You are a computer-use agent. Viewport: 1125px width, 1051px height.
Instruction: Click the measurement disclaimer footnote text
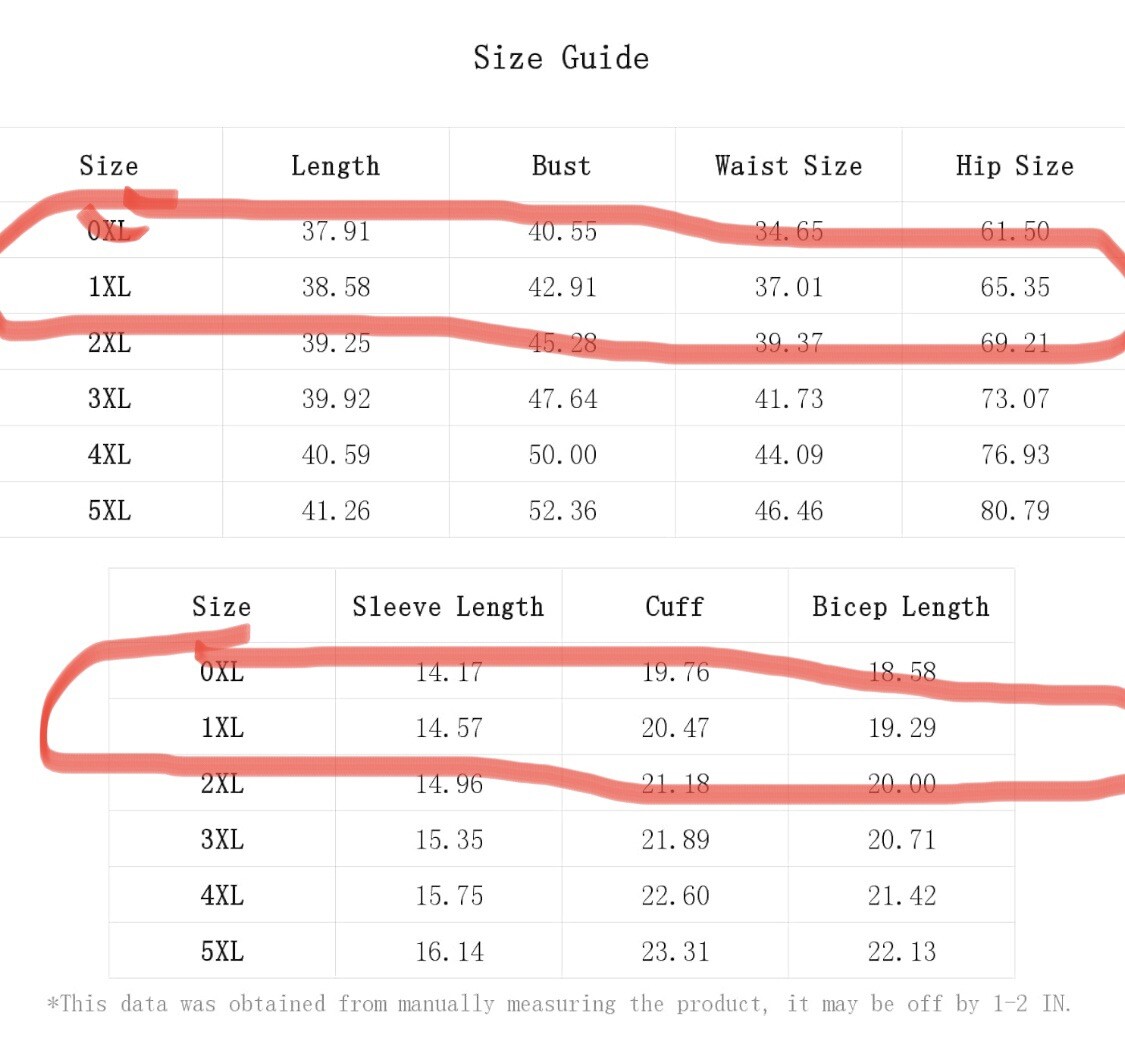tap(559, 1004)
